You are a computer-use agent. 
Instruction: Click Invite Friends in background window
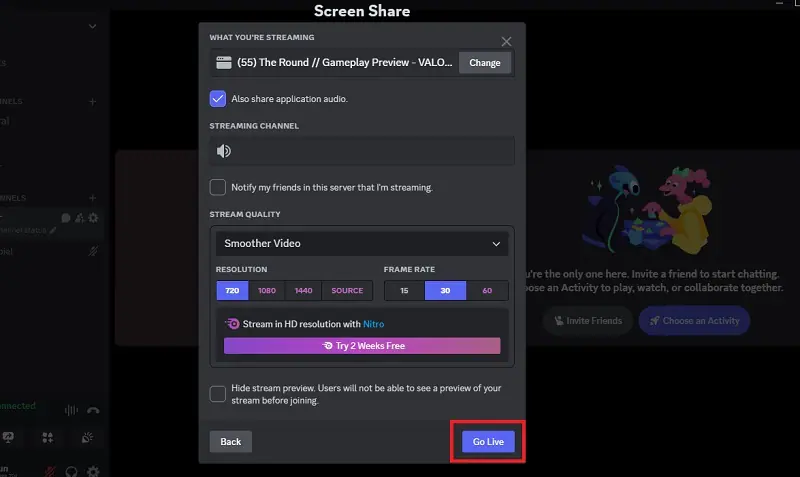click(x=588, y=320)
